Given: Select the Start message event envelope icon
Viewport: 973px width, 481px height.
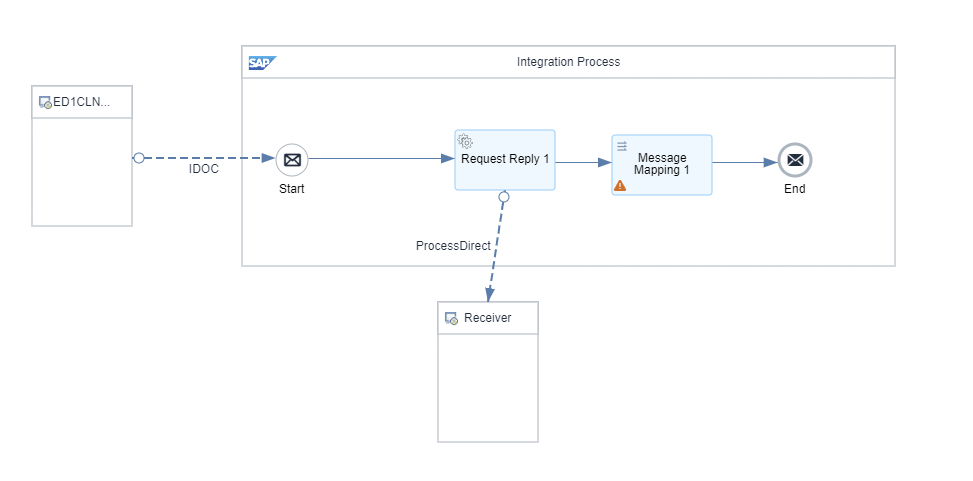Looking at the screenshot, I should tap(292, 159).
